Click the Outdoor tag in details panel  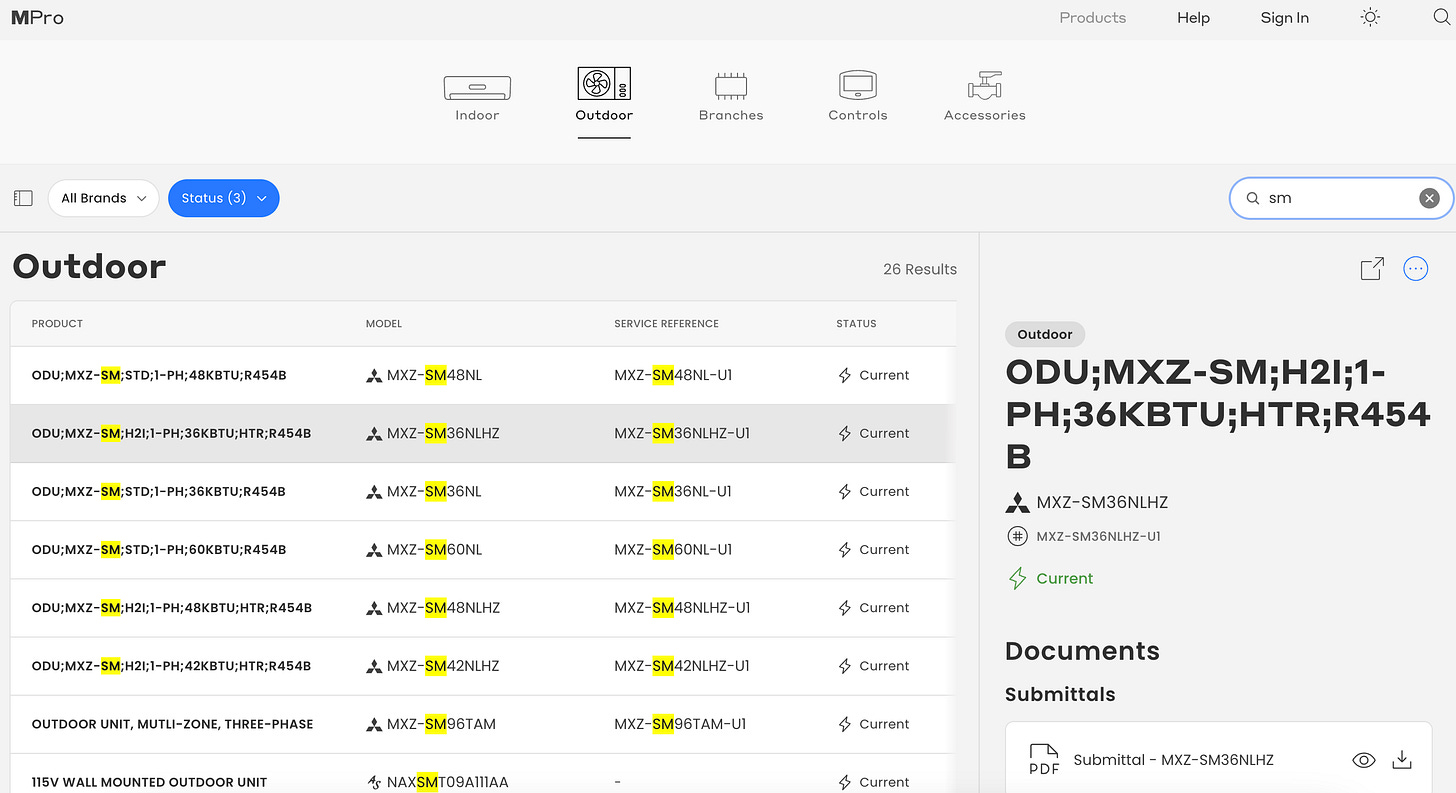point(1045,335)
